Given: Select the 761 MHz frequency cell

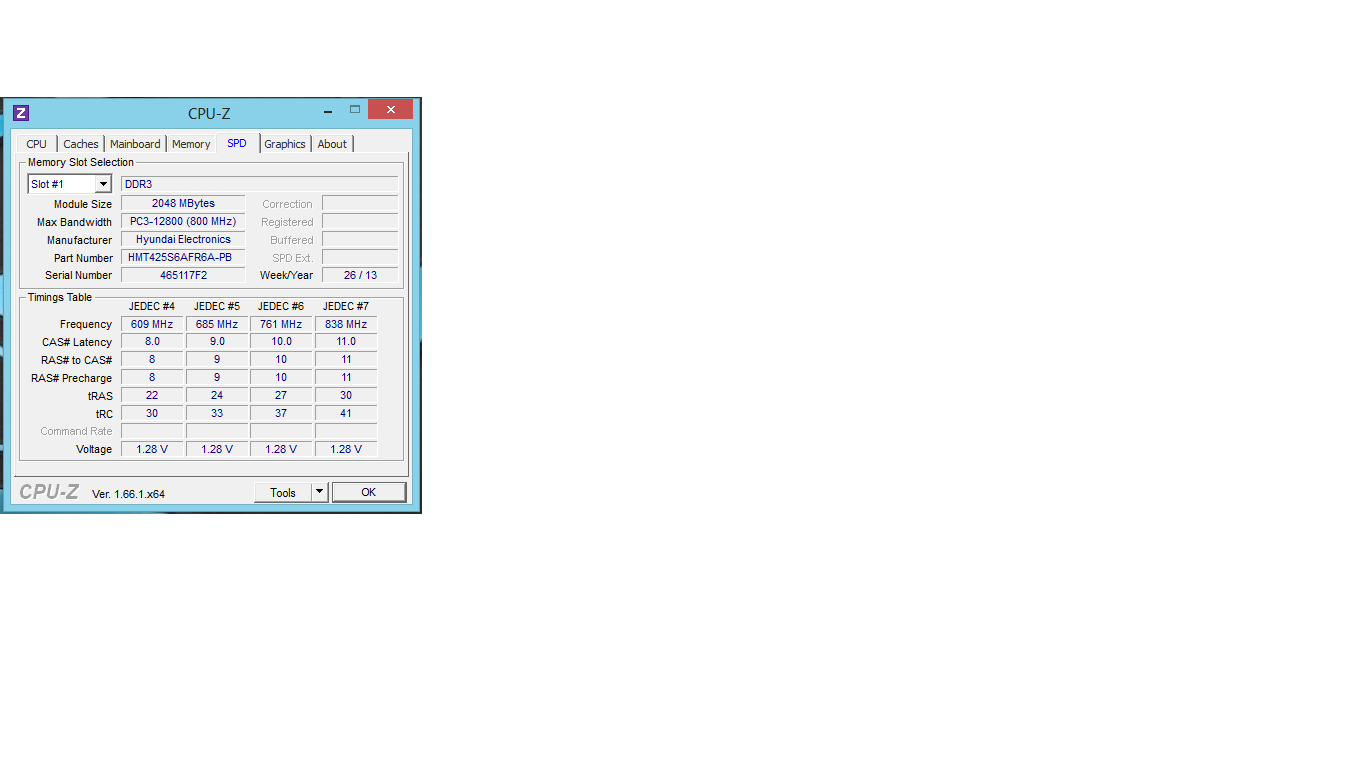Looking at the screenshot, I should coord(281,324).
